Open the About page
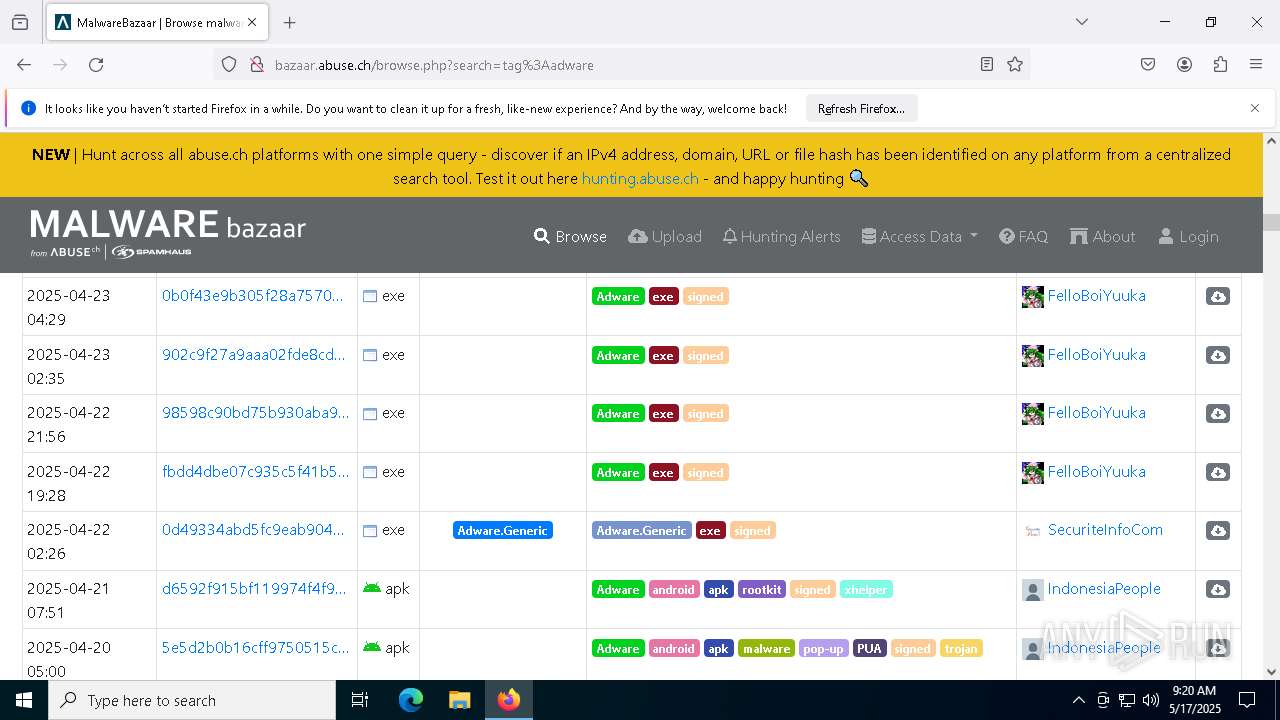Screen dimensions: 1280x720 [x=1102, y=236]
